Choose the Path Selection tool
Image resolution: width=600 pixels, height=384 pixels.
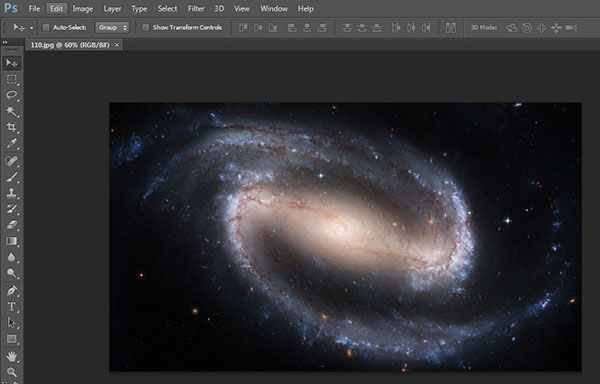pyautogui.click(x=11, y=323)
